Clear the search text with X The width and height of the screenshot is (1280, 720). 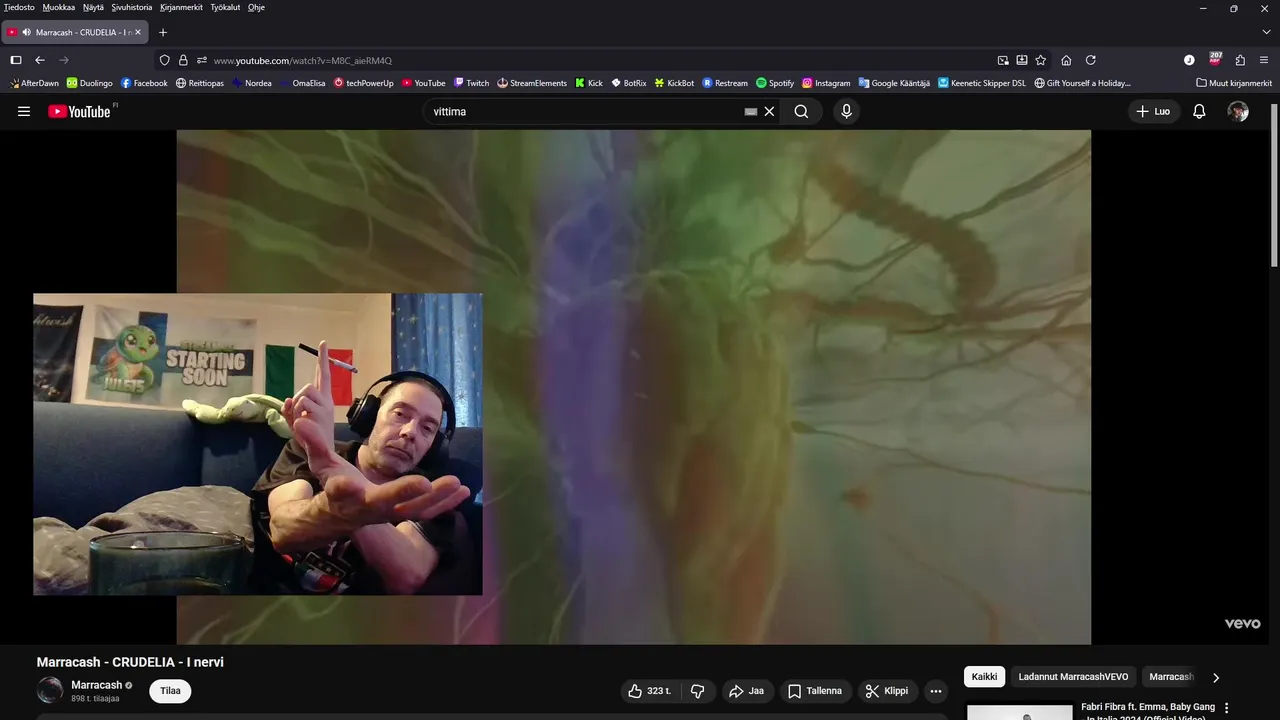point(769,111)
